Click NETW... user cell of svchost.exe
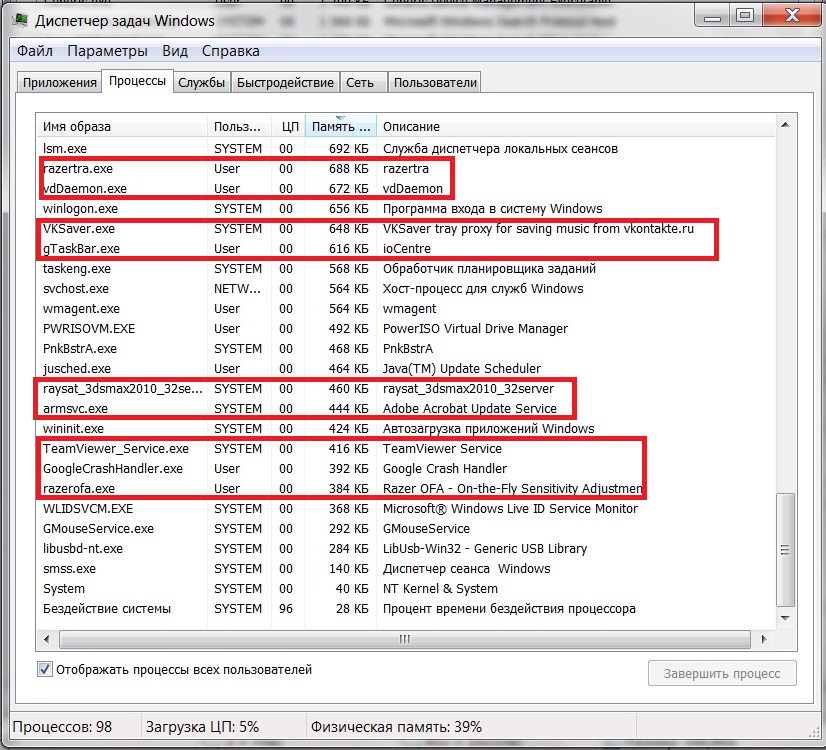 237,289
